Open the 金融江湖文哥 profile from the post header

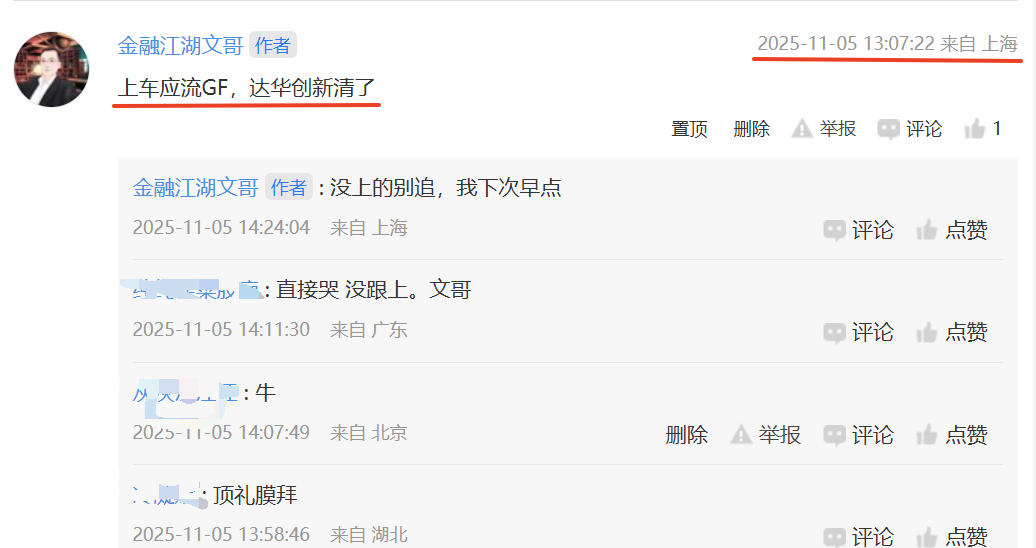tap(180, 46)
